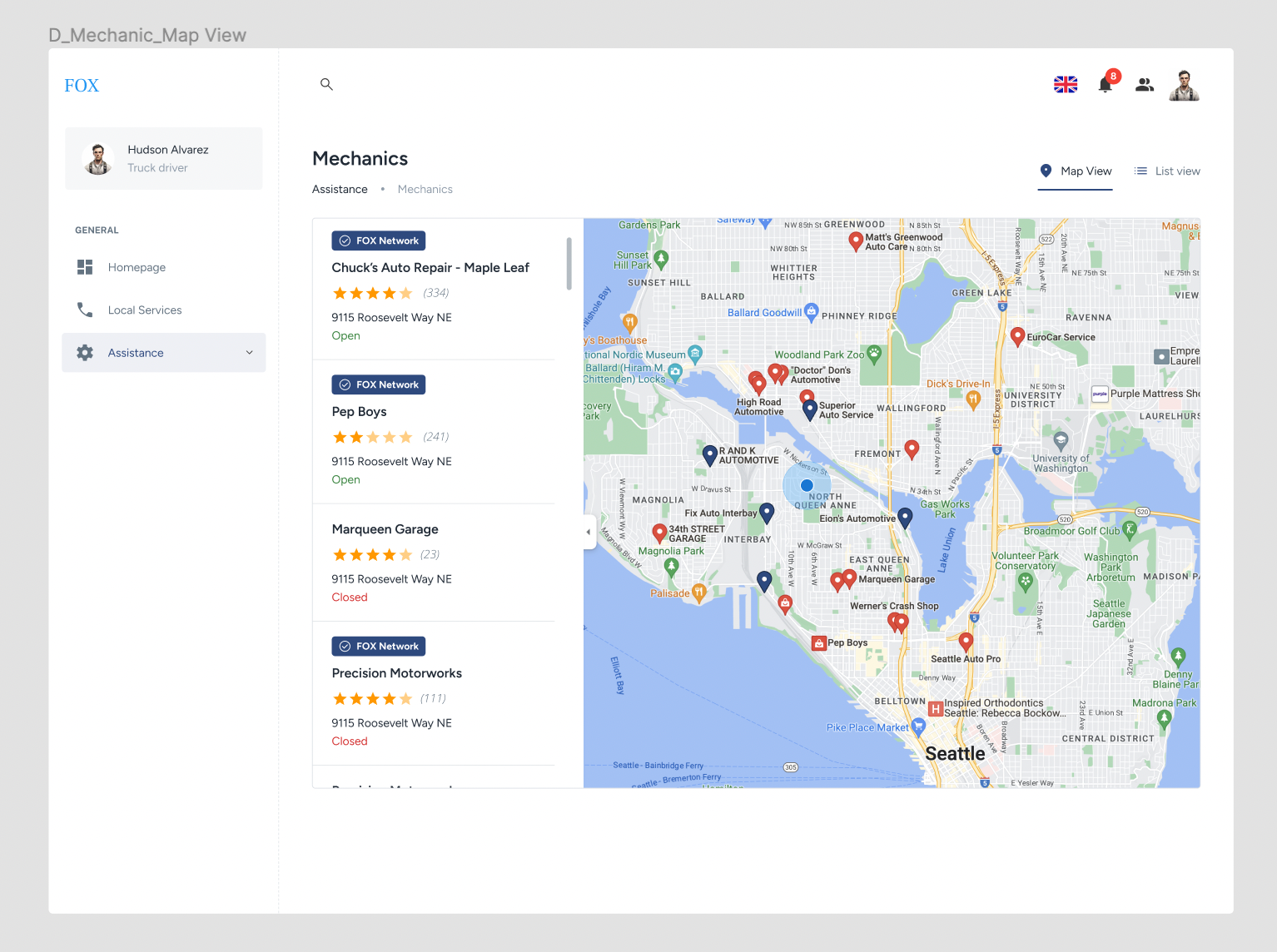This screenshot has height=952, width=1277.
Task: Select the 34th STREET GARAGE pin
Action: [x=659, y=533]
